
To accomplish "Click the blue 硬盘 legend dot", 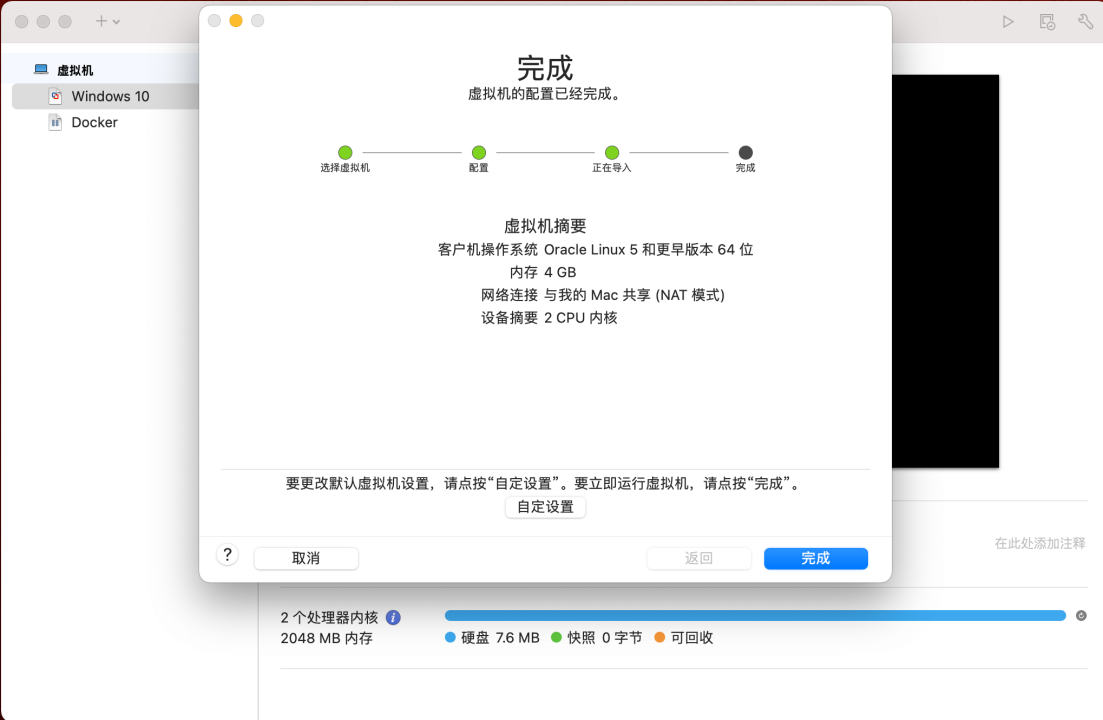I will [450, 638].
